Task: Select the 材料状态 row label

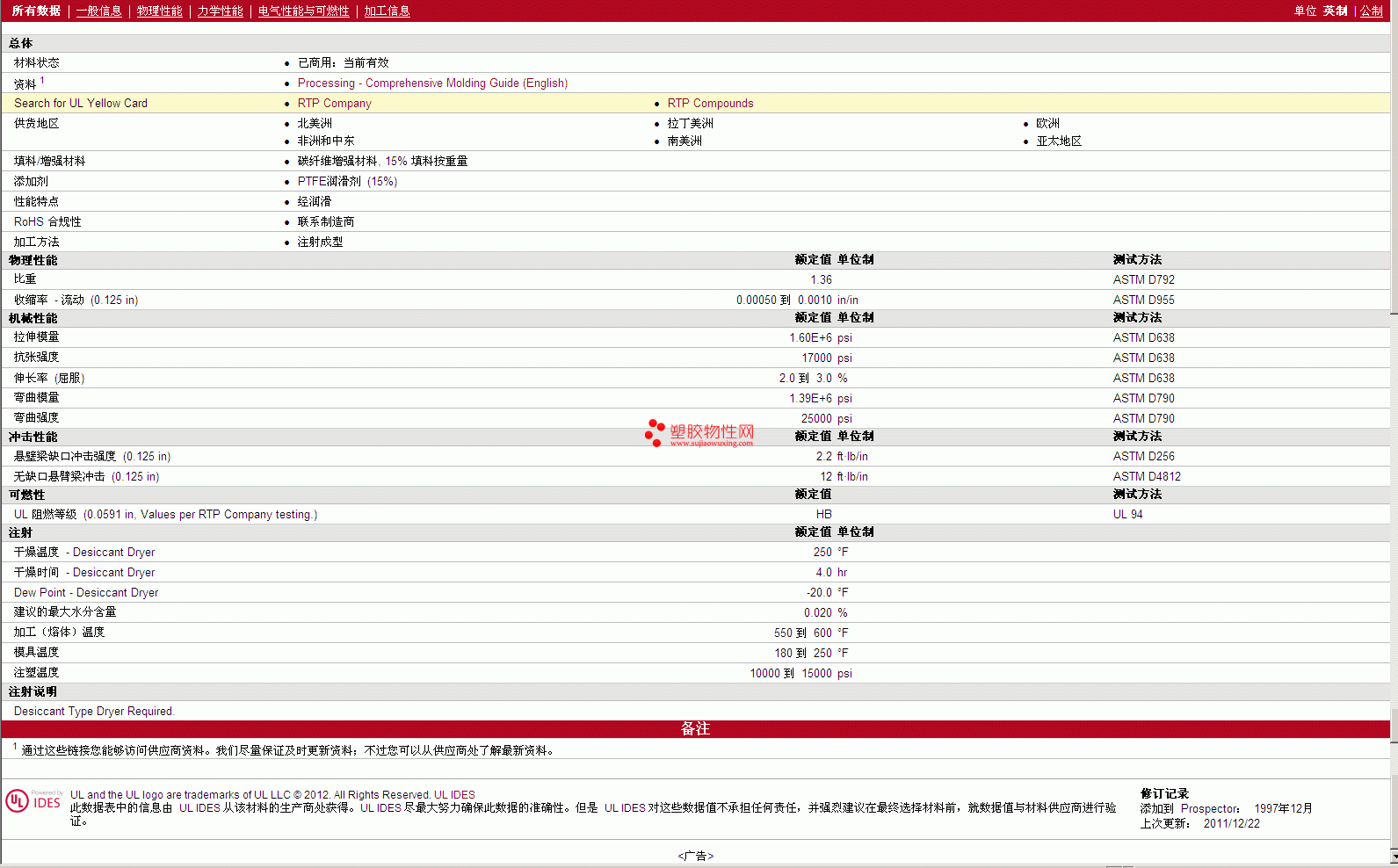Action: (x=36, y=62)
